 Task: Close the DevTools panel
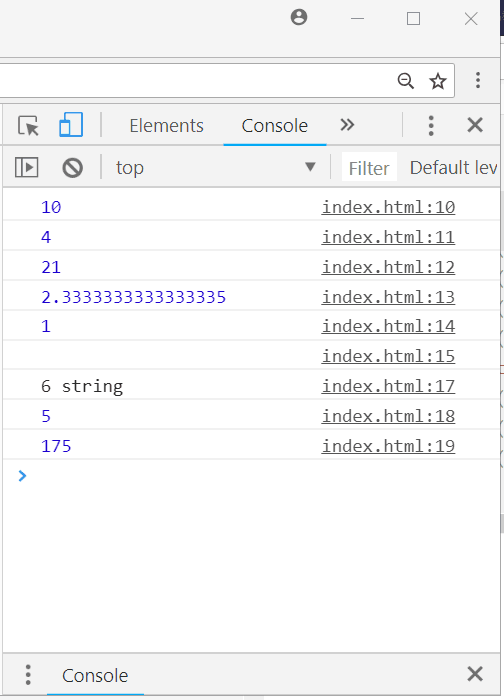[x=475, y=125]
